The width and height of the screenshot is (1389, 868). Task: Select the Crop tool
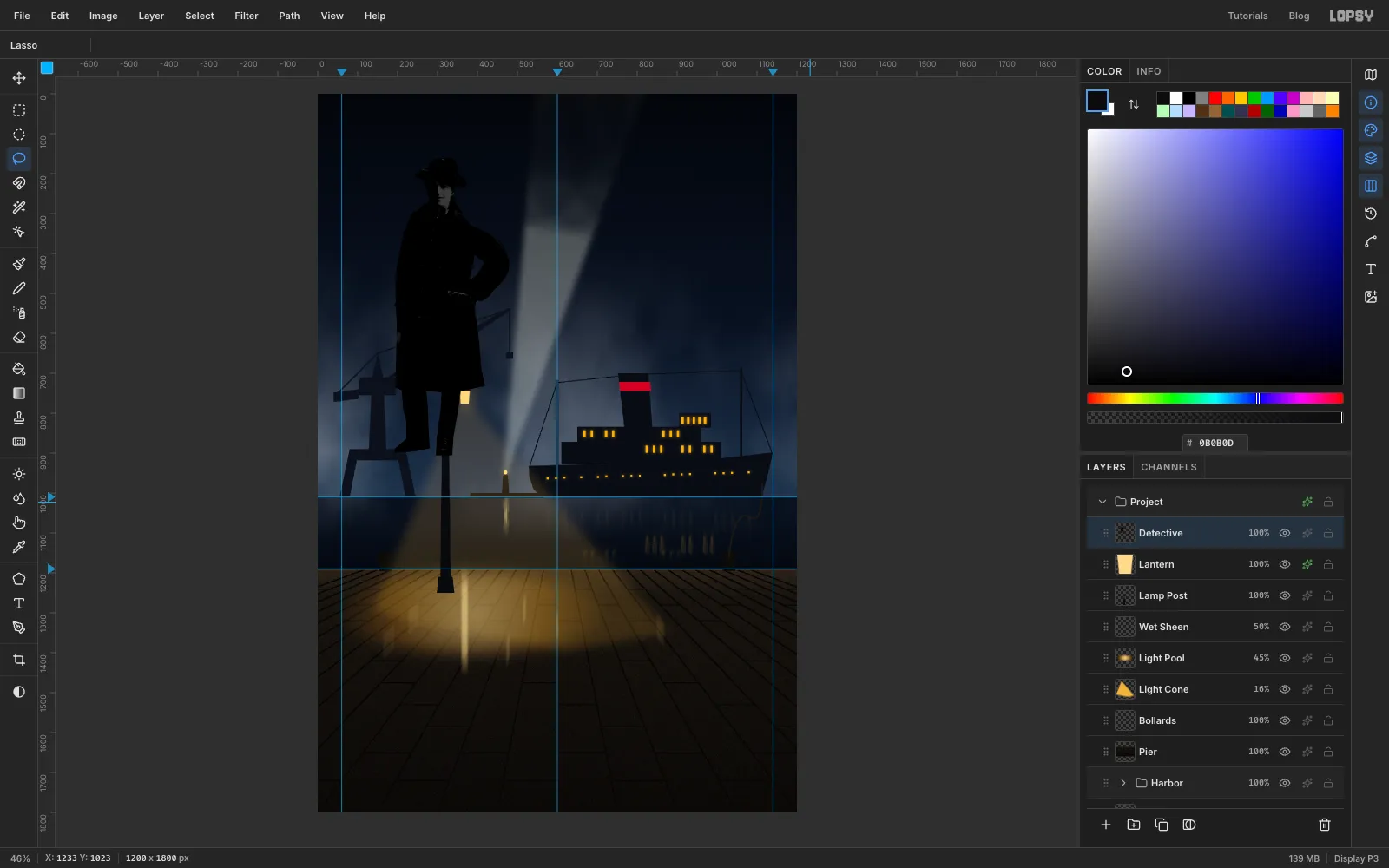19,660
